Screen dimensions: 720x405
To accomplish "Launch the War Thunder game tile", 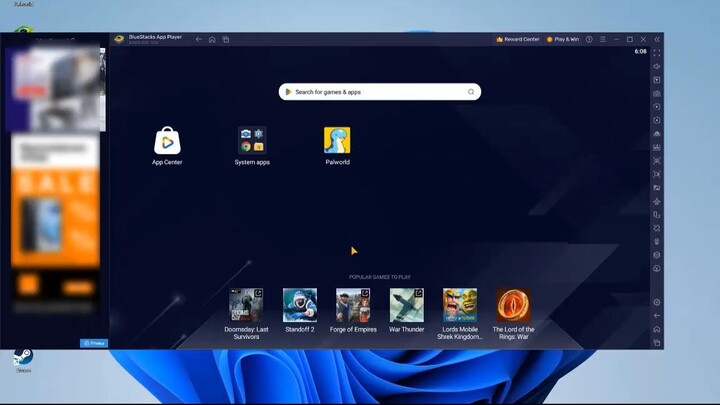I will (407, 305).
